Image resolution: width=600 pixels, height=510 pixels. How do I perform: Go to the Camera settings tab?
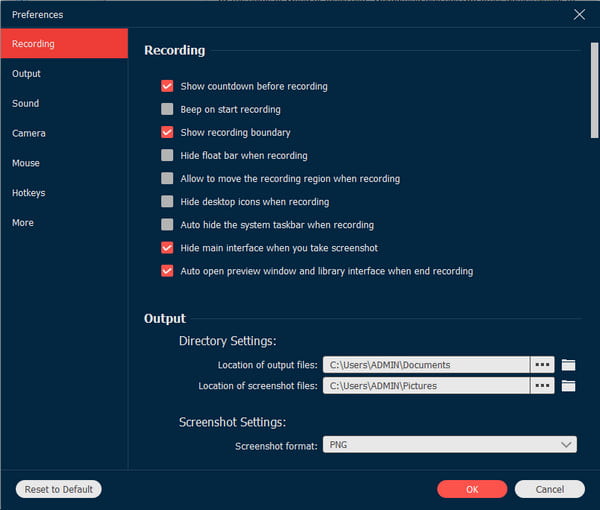click(29, 133)
